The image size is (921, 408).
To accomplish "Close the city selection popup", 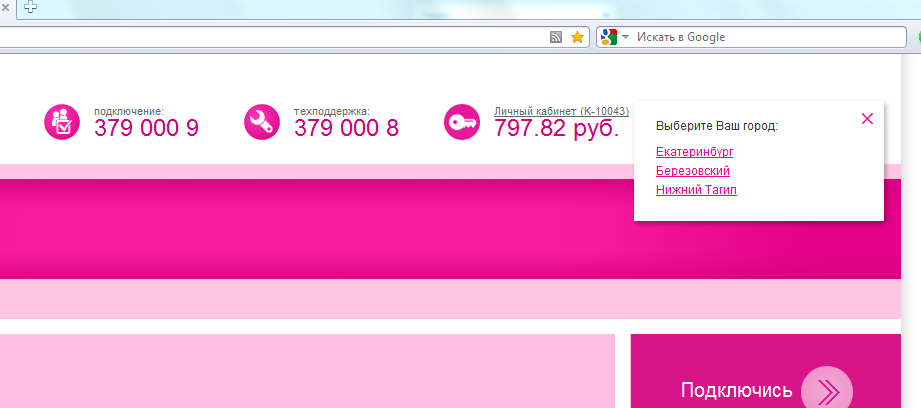I will click(867, 119).
